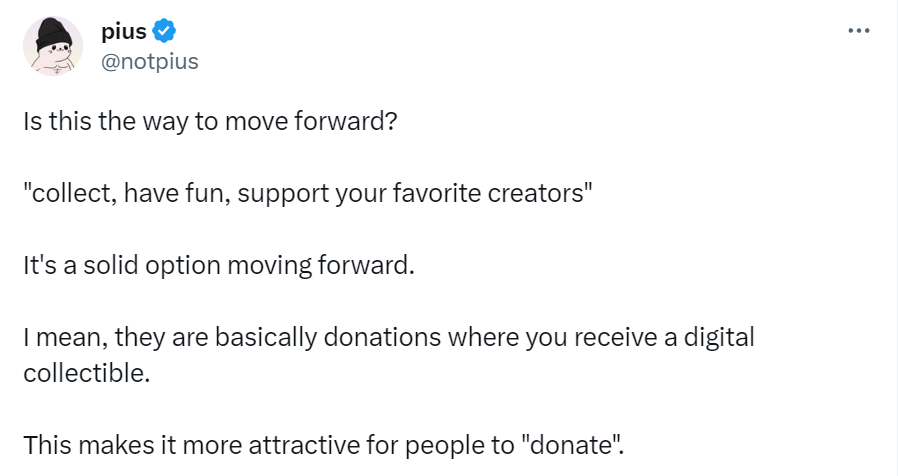Click the word "digital" in the tweet
This screenshot has width=898, height=476.
click(x=717, y=338)
